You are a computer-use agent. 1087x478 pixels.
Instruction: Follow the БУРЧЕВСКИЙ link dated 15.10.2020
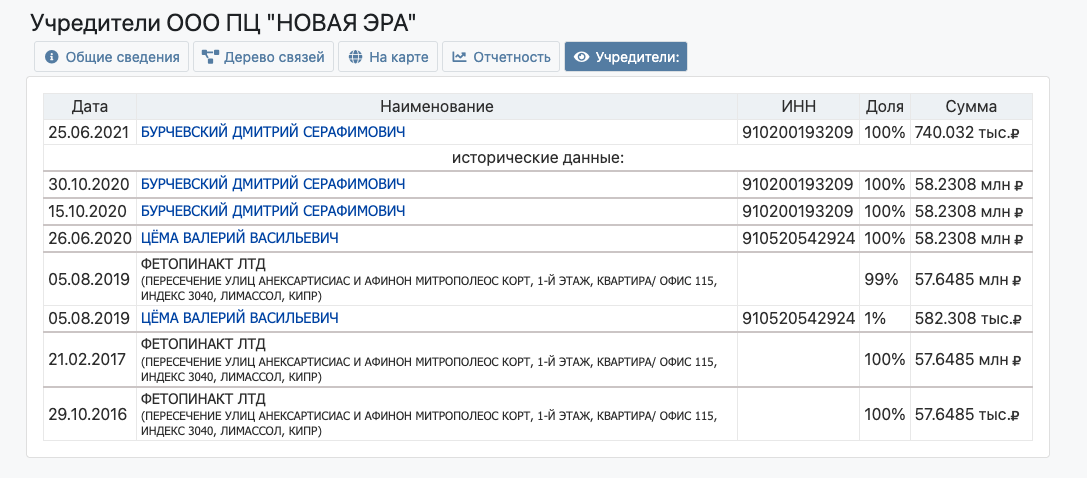pos(273,211)
